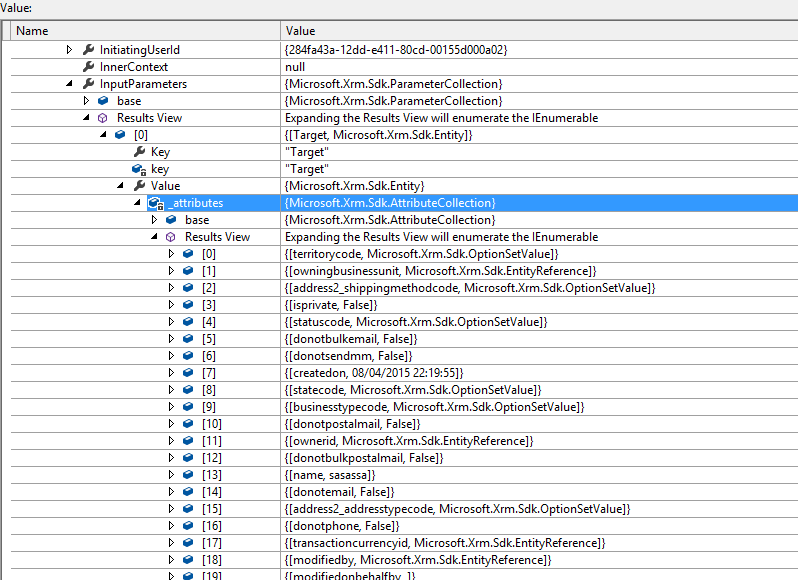Click the private field icon beside _attributes

click(x=156, y=203)
